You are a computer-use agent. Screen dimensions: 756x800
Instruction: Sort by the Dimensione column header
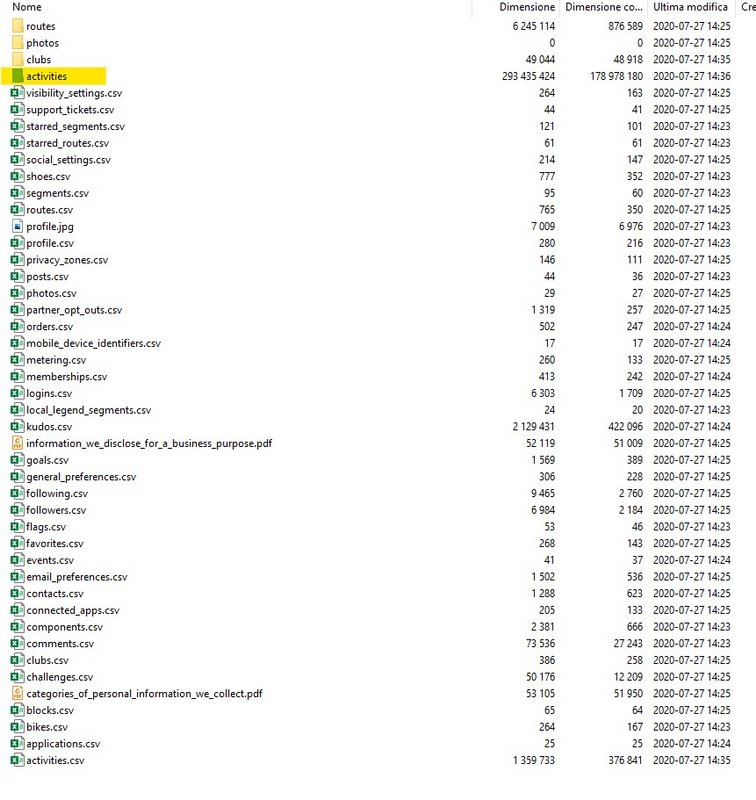coord(527,7)
